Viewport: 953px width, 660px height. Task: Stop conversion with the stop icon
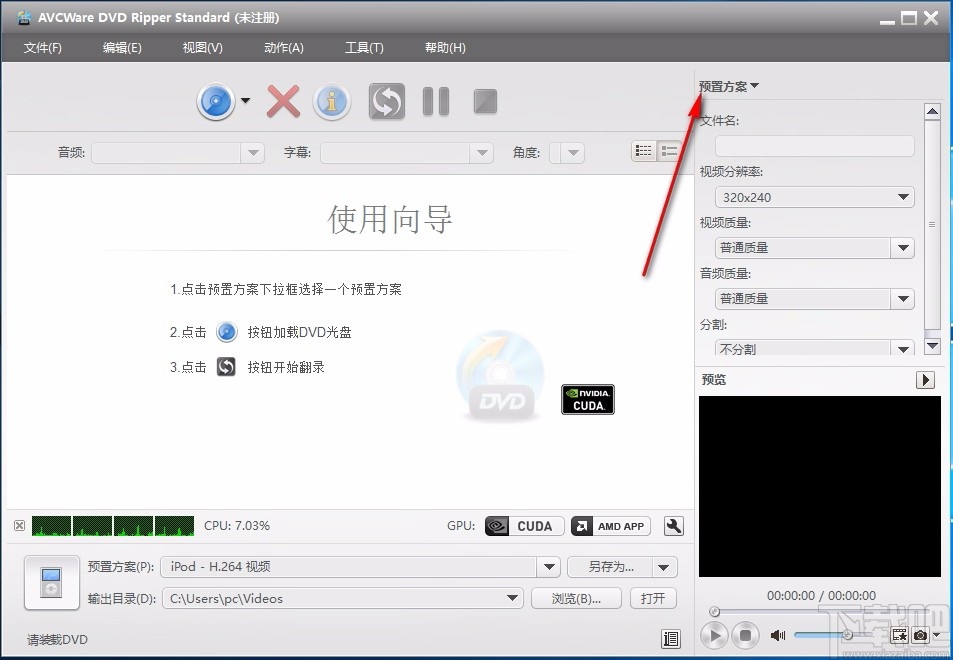[x=484, y=100]
